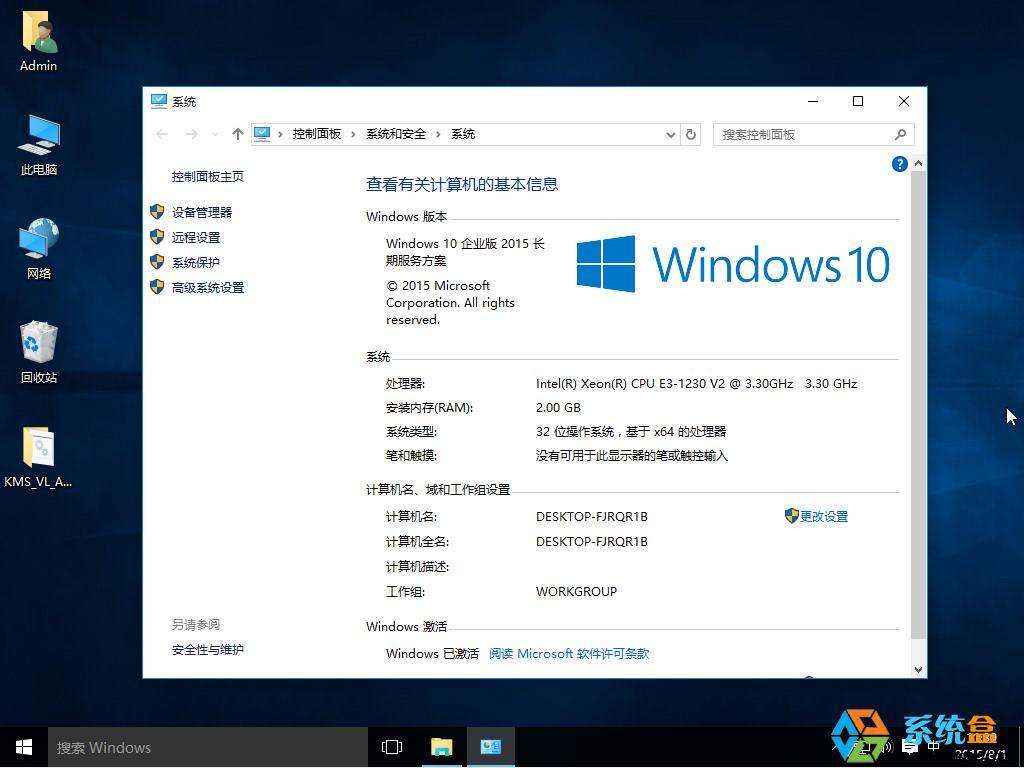Open the 网络 desktop icon

37,240
